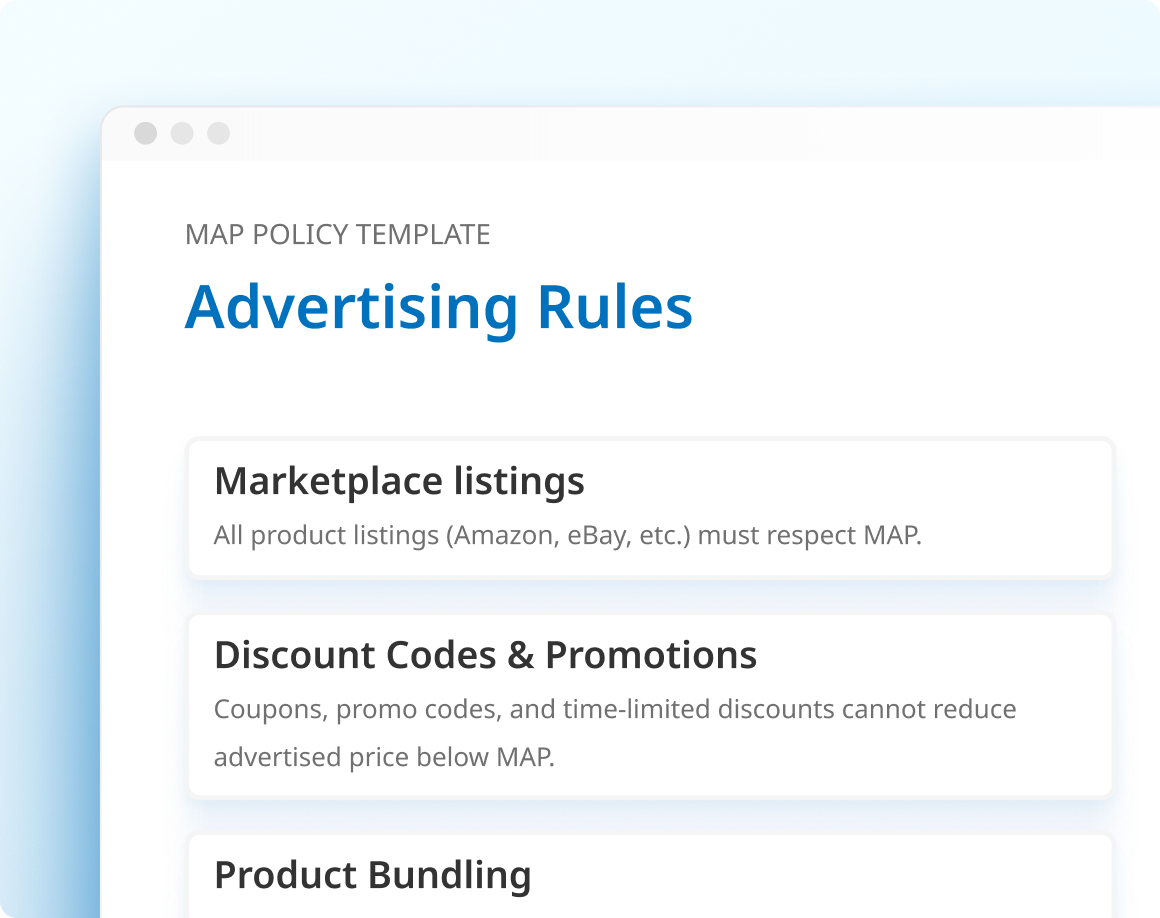The image size is (1160, 918).
Task: Click the "advertised price below MAP." line
Action: pos(384,757)
